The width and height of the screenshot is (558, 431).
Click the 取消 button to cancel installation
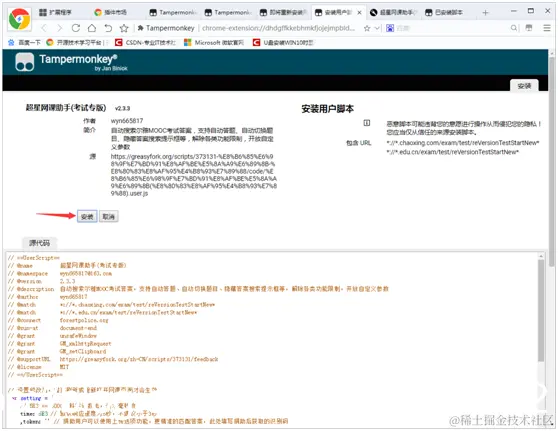[x=109, y=216]
